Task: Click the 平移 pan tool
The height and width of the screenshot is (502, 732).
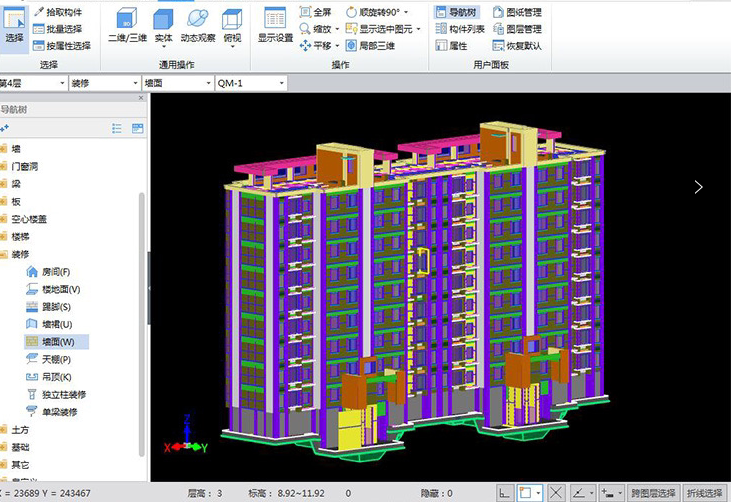Action: [x=316, y=46]
